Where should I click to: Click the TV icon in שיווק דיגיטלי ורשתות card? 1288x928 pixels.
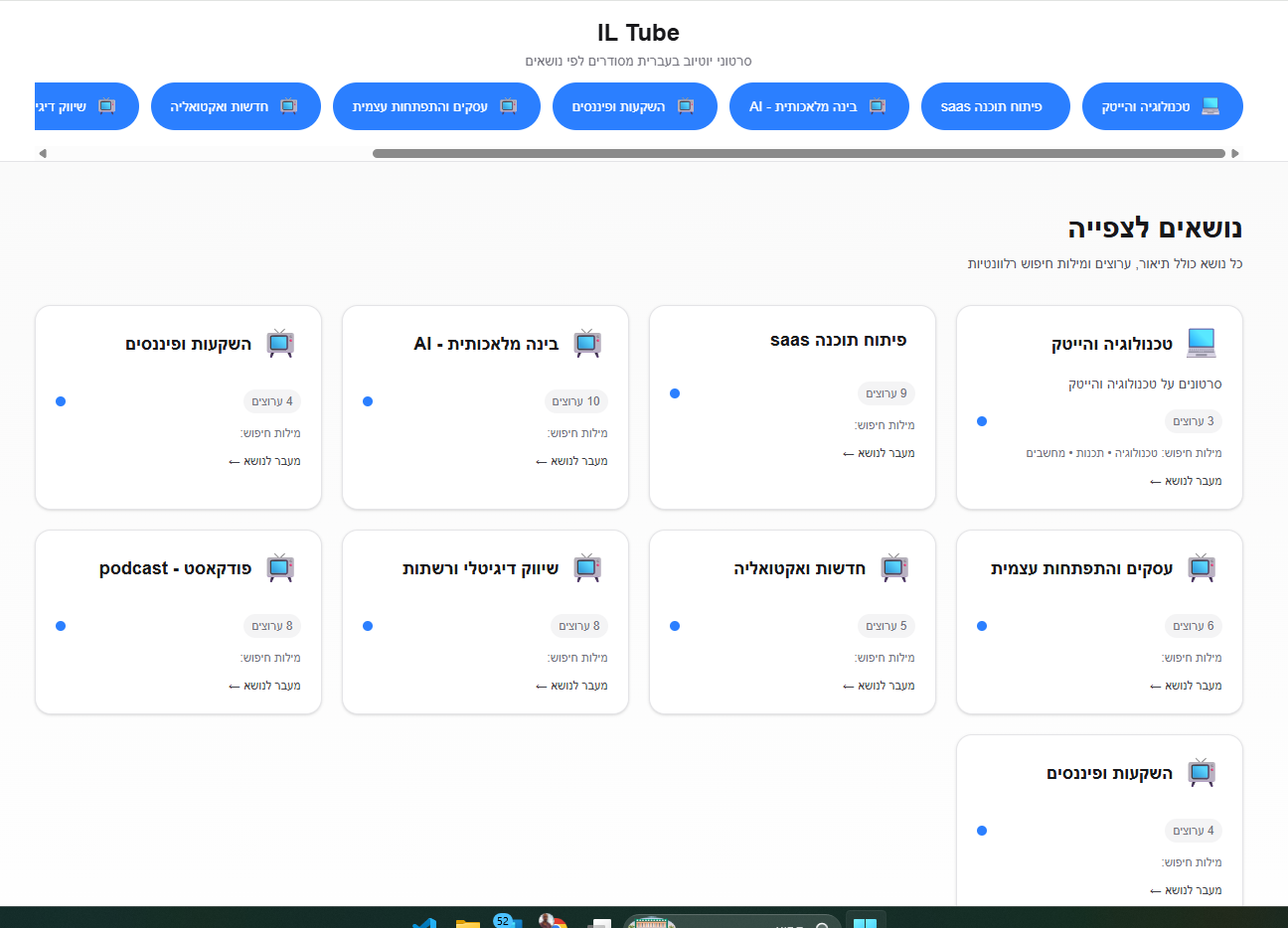(587, 567)
